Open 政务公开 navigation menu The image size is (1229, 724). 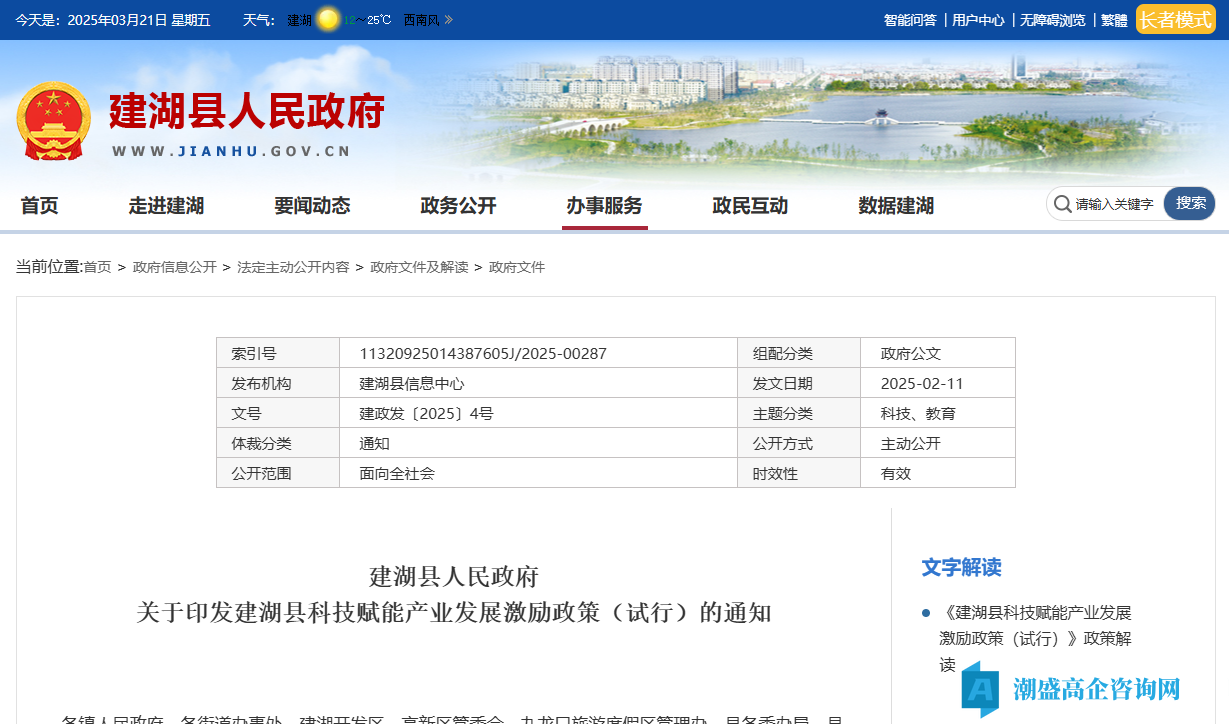pos(458,206)
